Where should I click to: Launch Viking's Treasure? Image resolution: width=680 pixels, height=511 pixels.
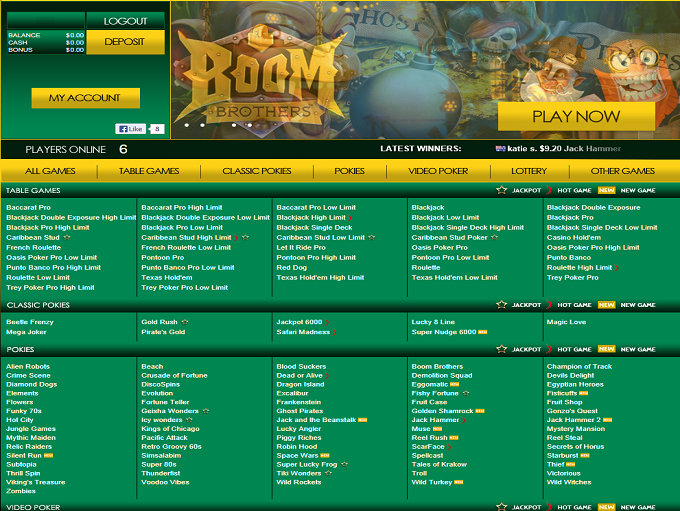point(36,482)
